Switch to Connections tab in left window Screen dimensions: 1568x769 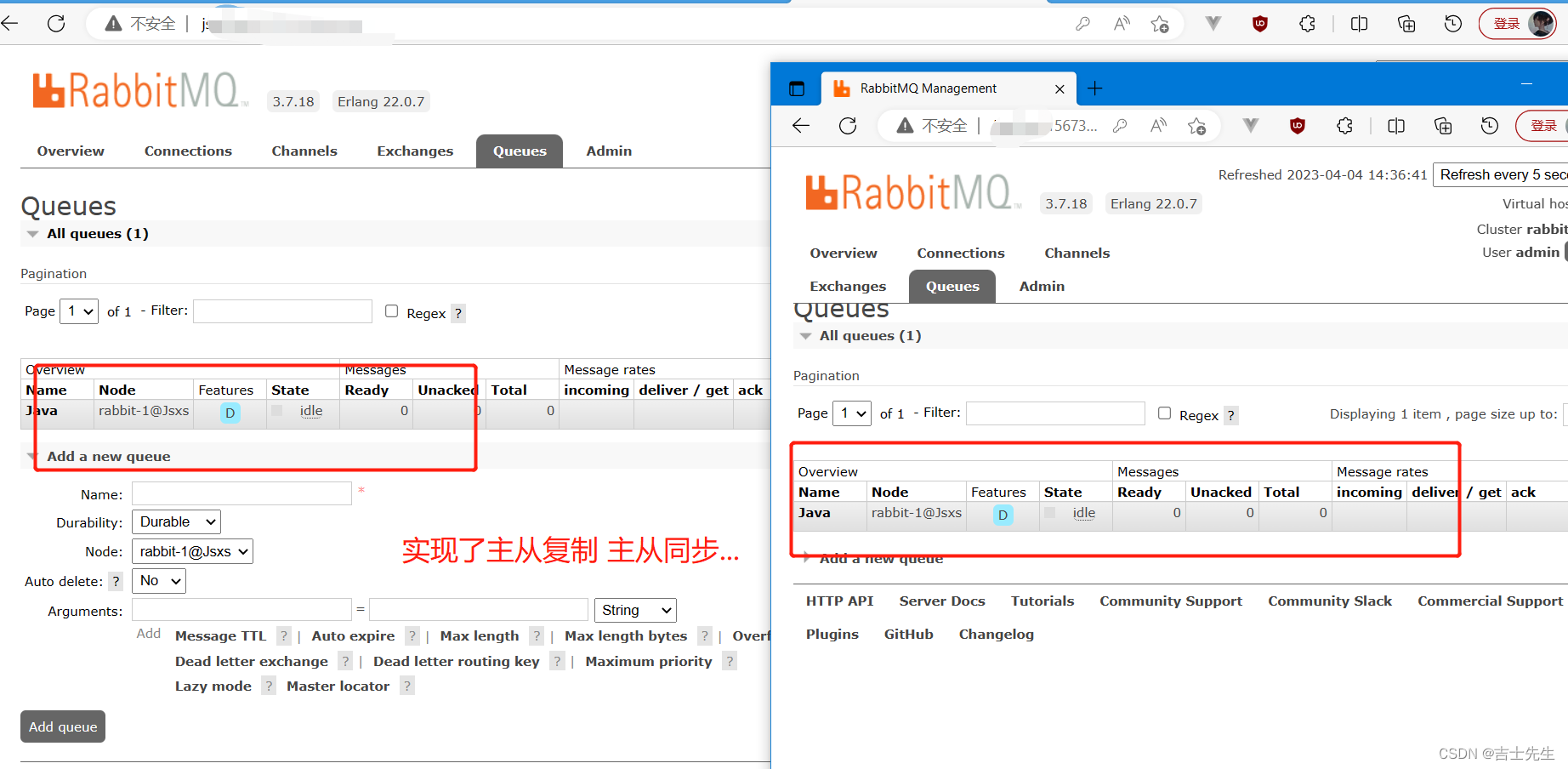point(188,151)
